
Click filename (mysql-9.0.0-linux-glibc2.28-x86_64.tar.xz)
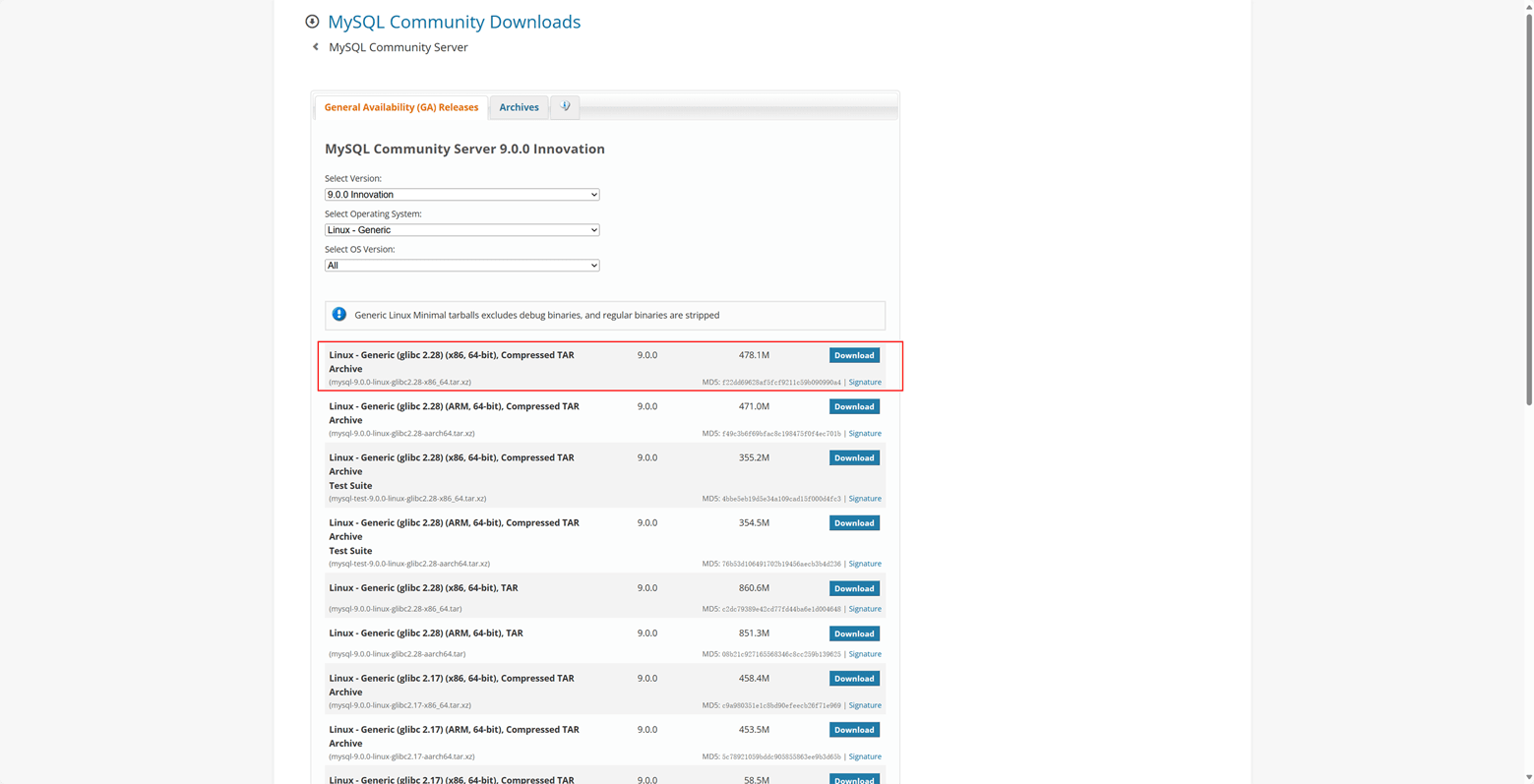(399, 382)
